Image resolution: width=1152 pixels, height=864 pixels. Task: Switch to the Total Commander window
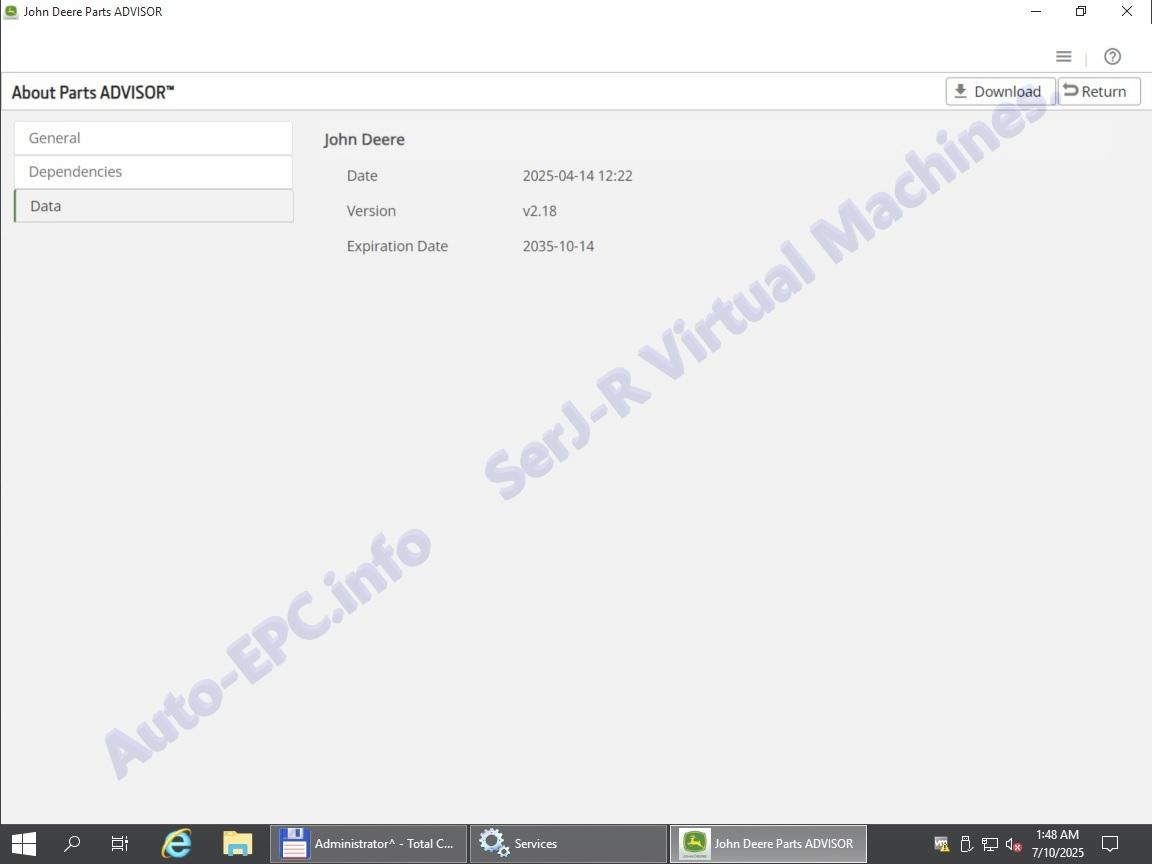[368, 844]
